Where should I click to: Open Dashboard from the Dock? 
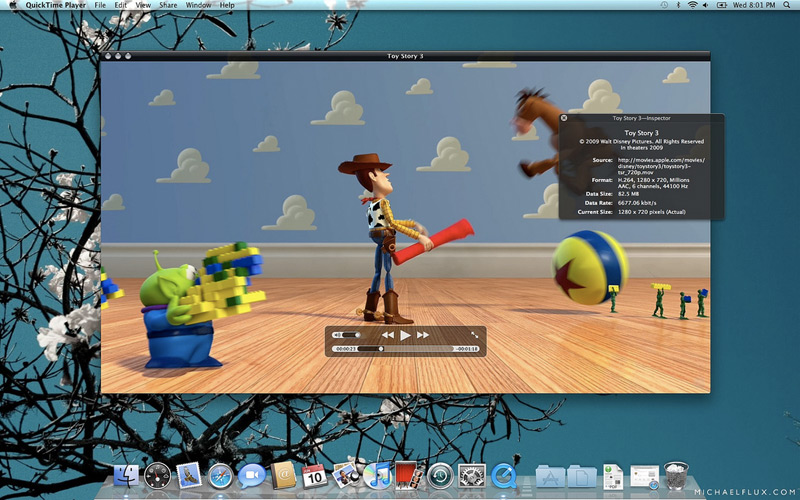157,476
